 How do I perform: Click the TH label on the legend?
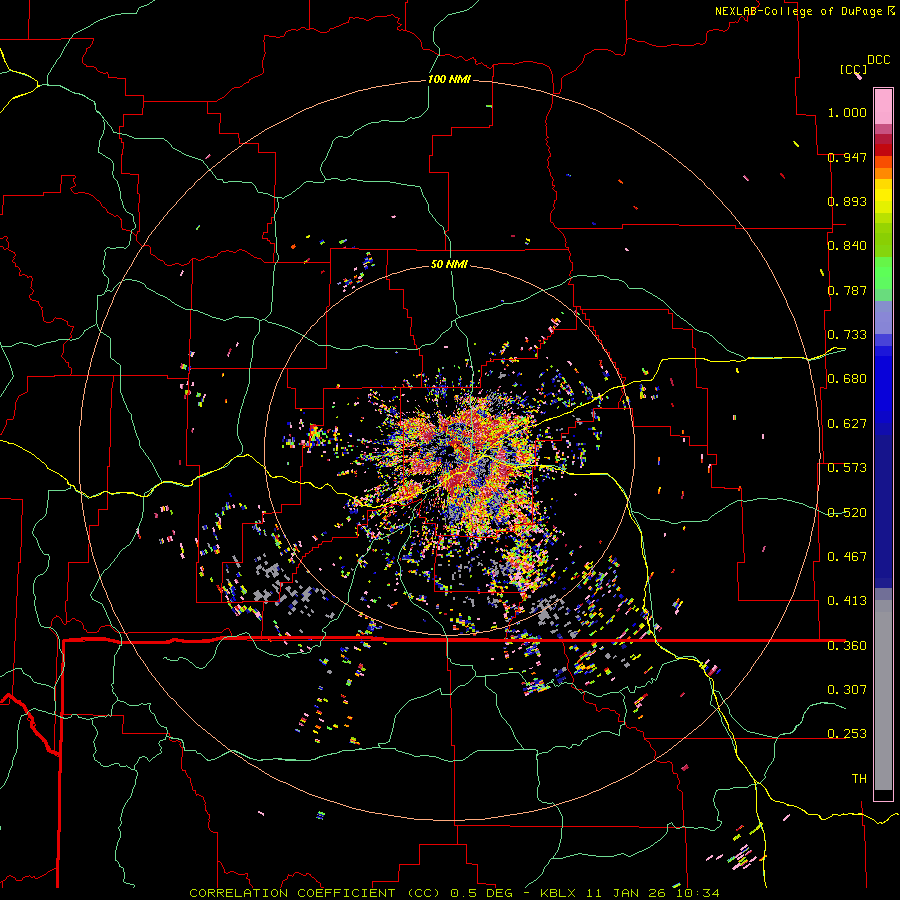(x=859, y=779)
